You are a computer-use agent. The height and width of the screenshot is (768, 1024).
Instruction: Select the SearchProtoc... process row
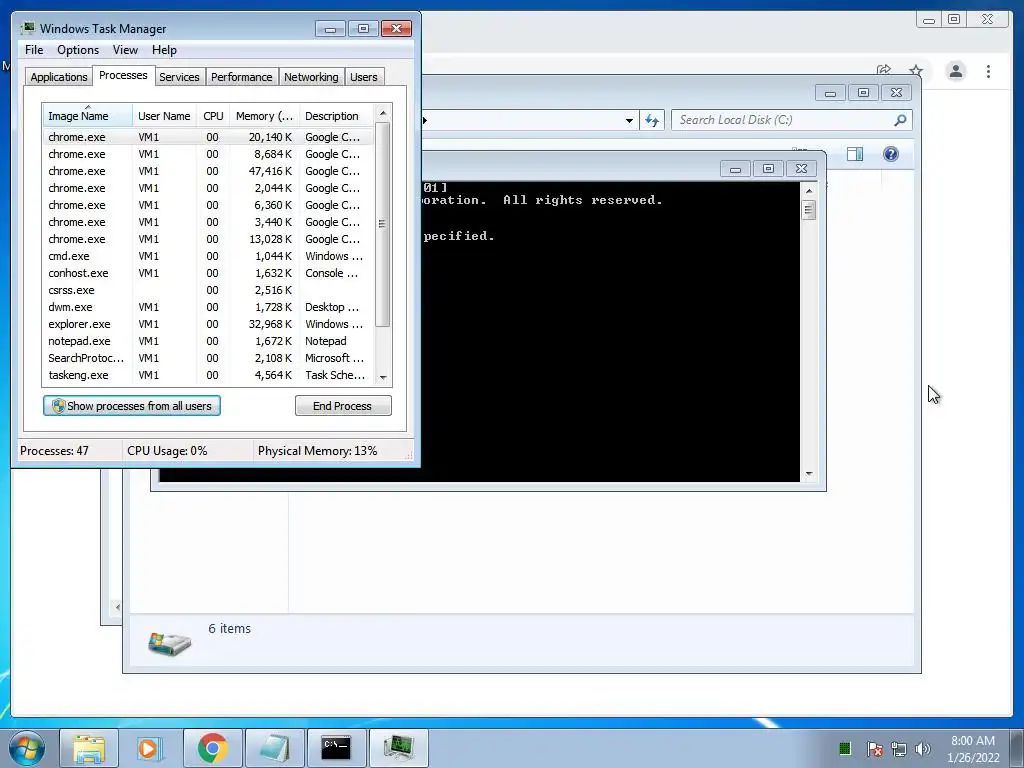pyautogui.click(x=208, y=358)
